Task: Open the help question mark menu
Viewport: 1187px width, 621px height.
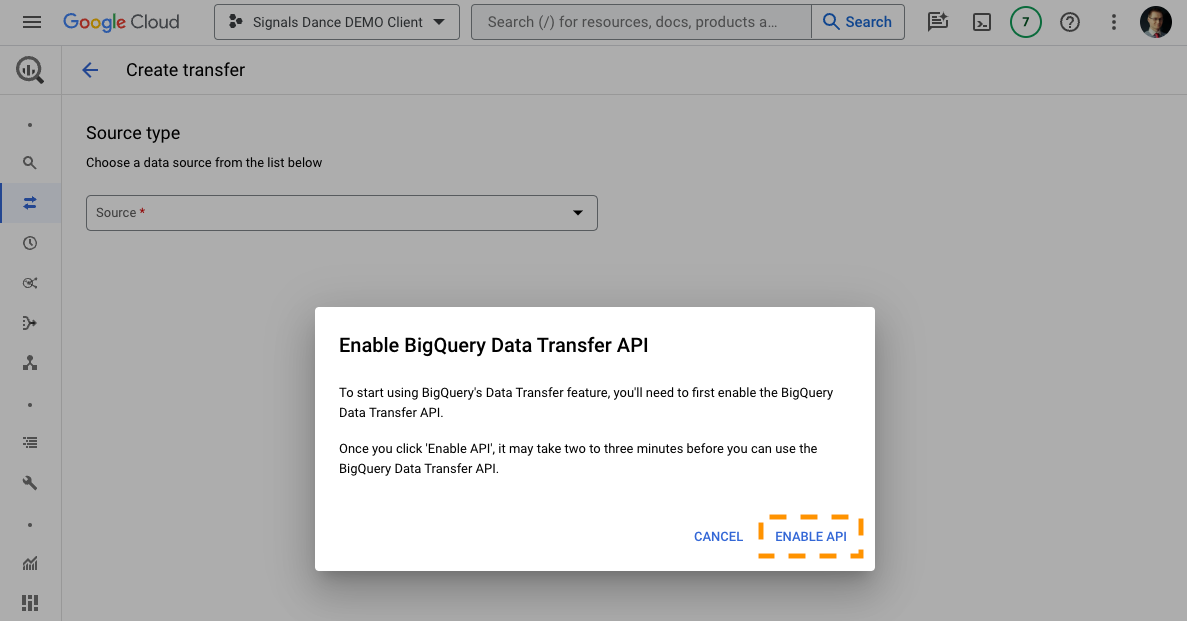Action: (1070, 22)
